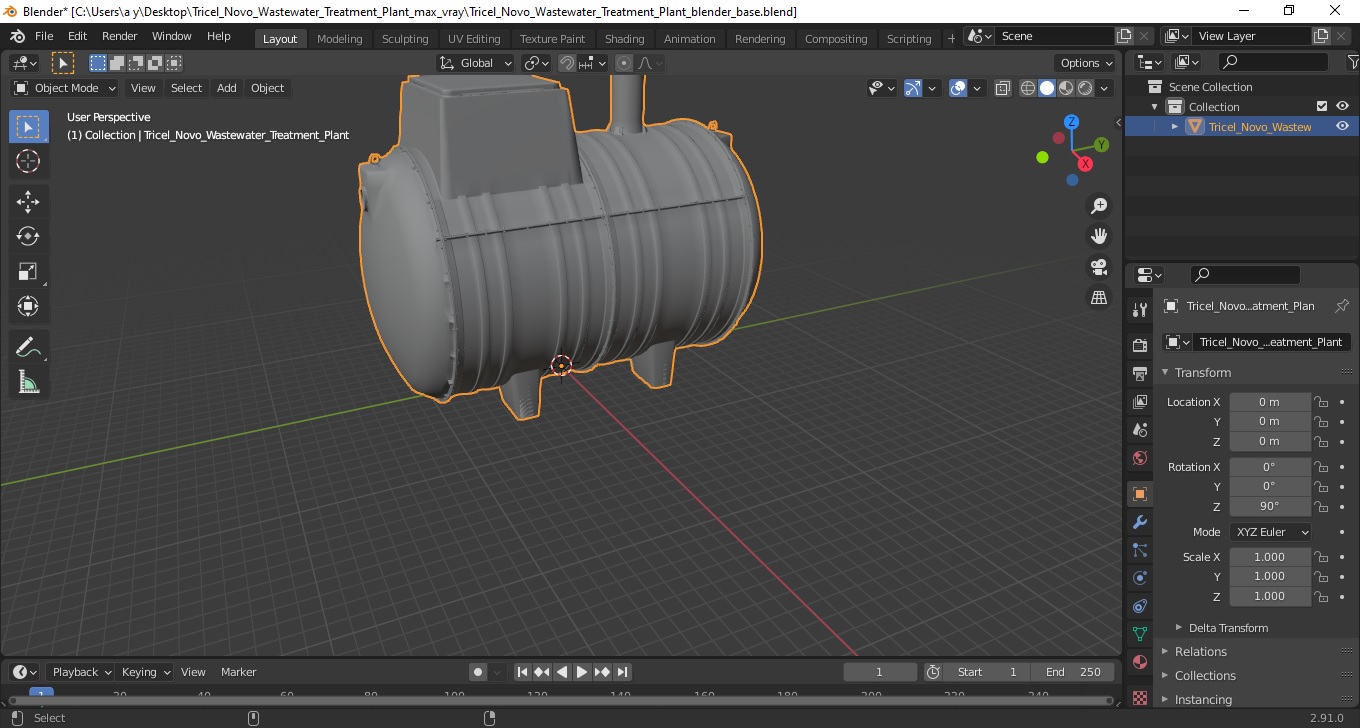1360x728 pixels.
Task: Switch to the Modeling workspace tab
Action: (x=339, y=39)
